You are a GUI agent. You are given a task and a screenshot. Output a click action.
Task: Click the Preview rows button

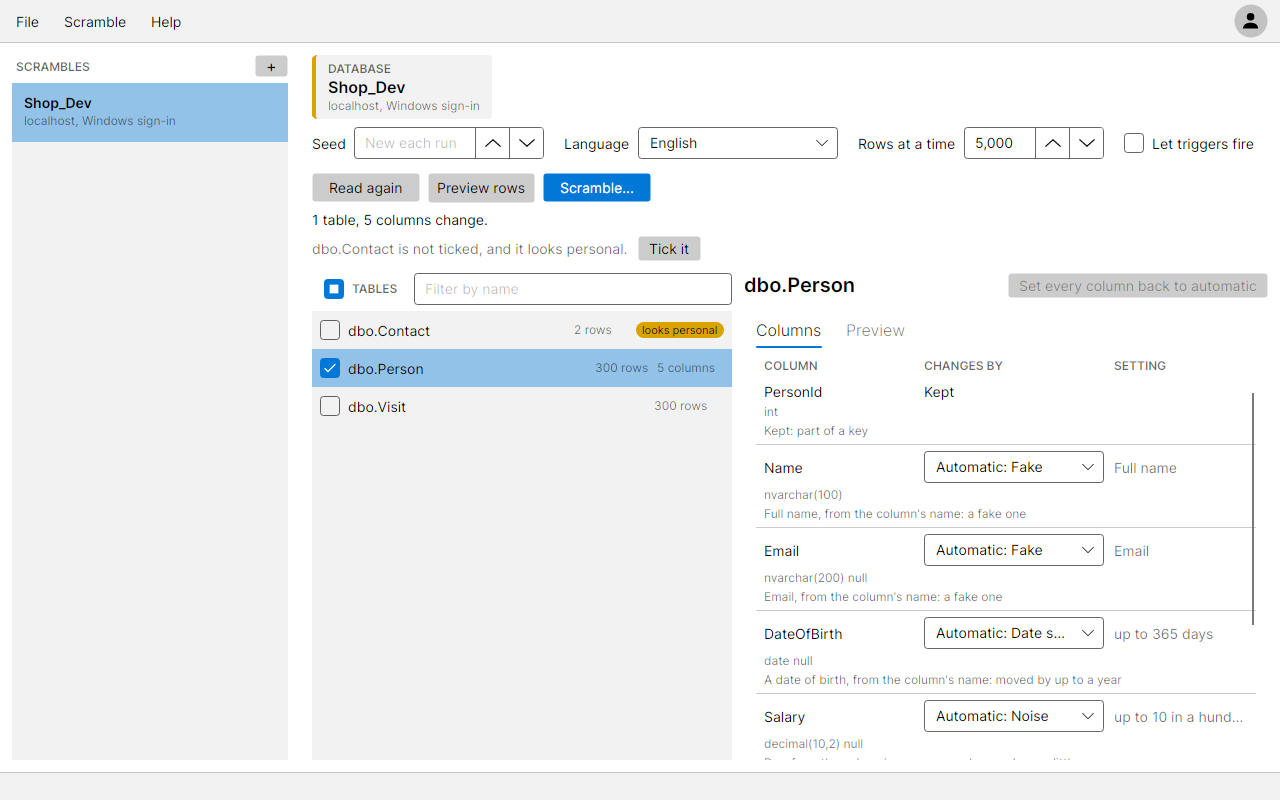pos(481,188)
